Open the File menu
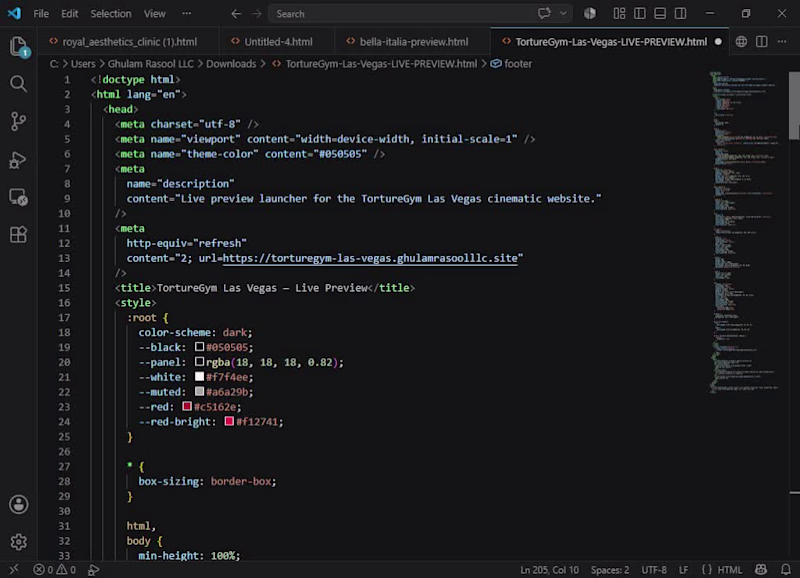The image size is (800, 578). [x=41, y=14]
